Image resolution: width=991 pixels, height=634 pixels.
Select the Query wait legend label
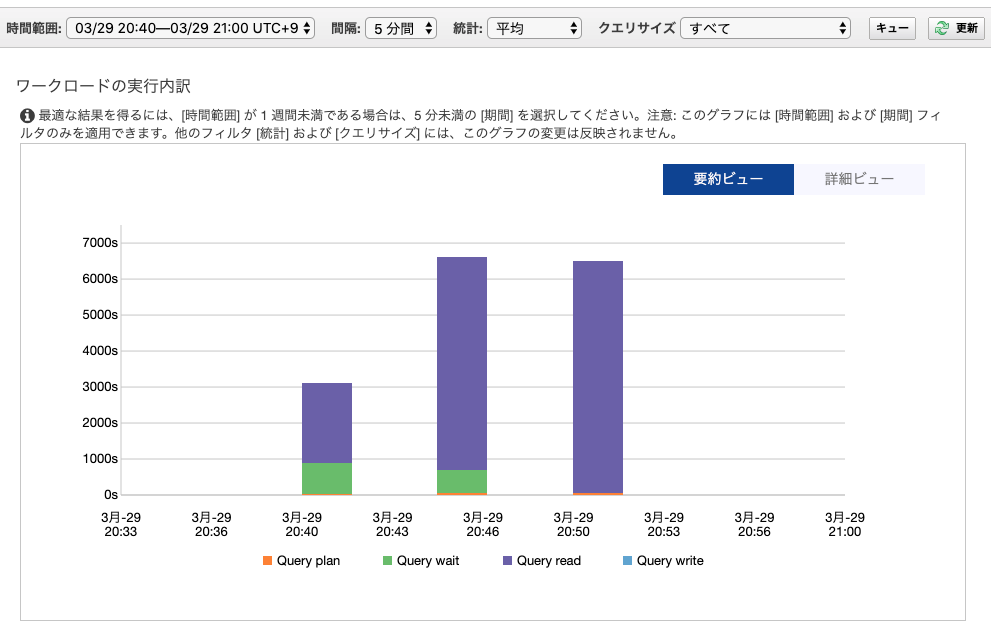(x=428, y=561)
